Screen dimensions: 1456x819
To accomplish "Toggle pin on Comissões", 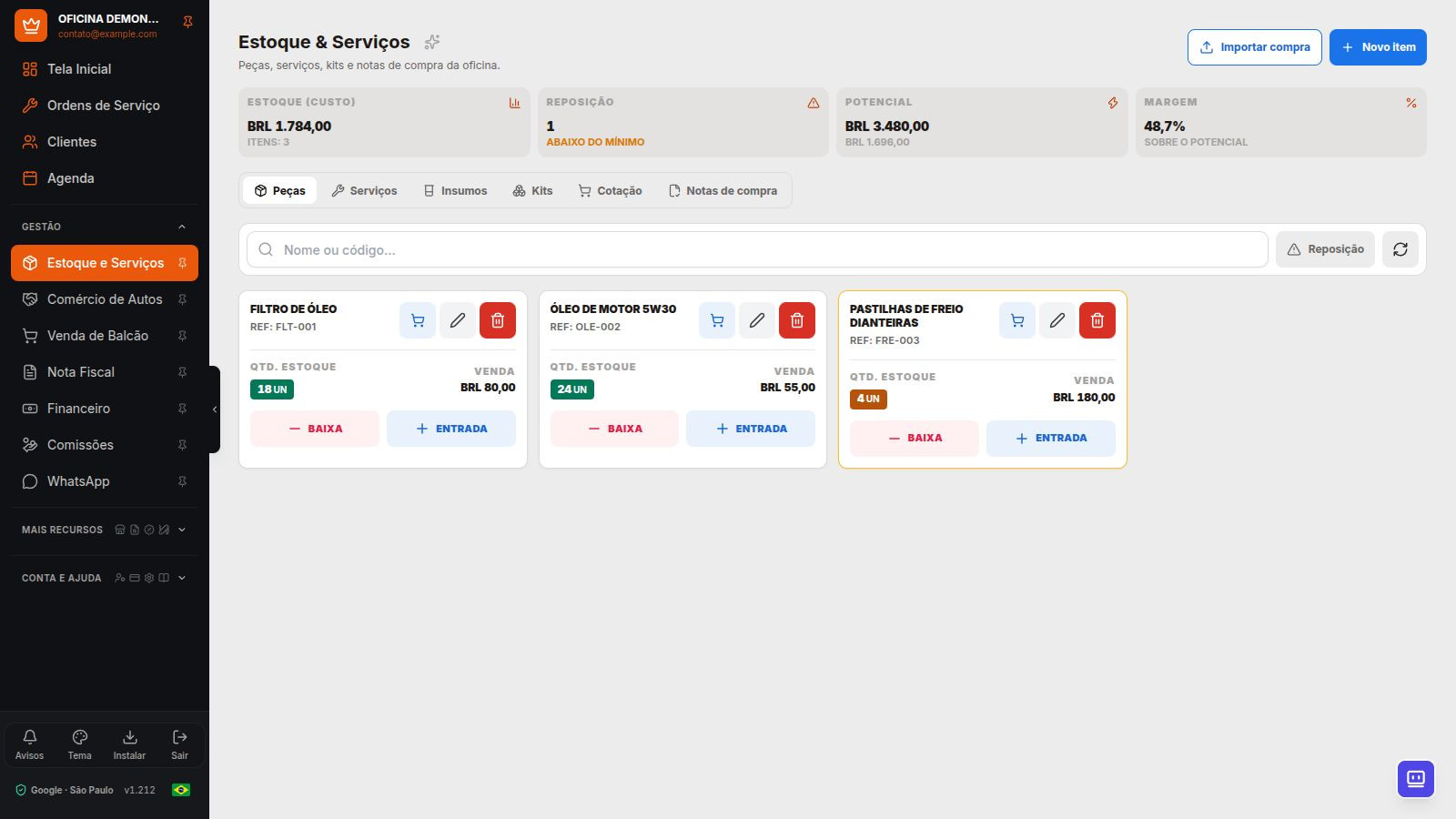I will tap(182, 445).
